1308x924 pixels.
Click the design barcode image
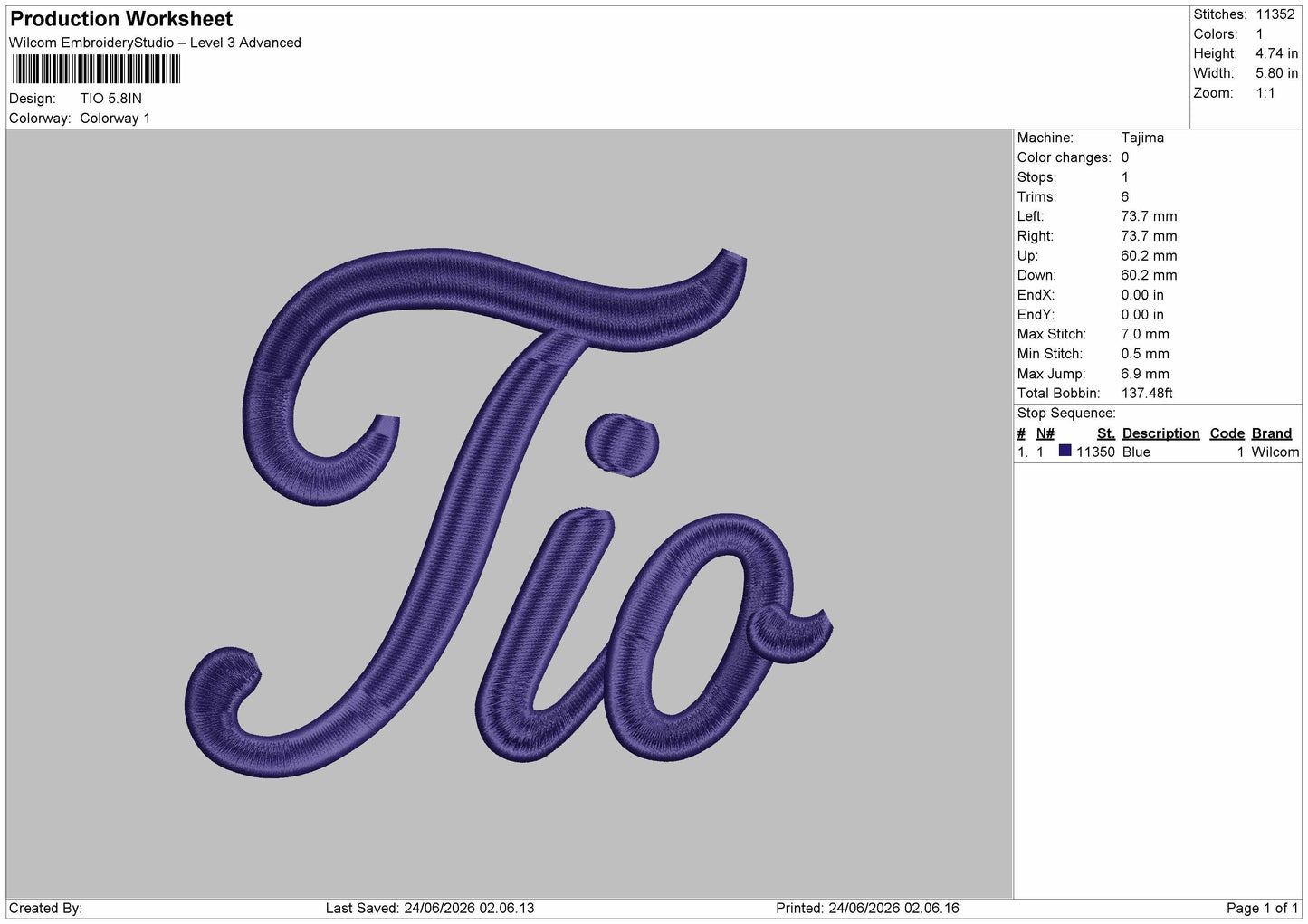tap(96, 70)
